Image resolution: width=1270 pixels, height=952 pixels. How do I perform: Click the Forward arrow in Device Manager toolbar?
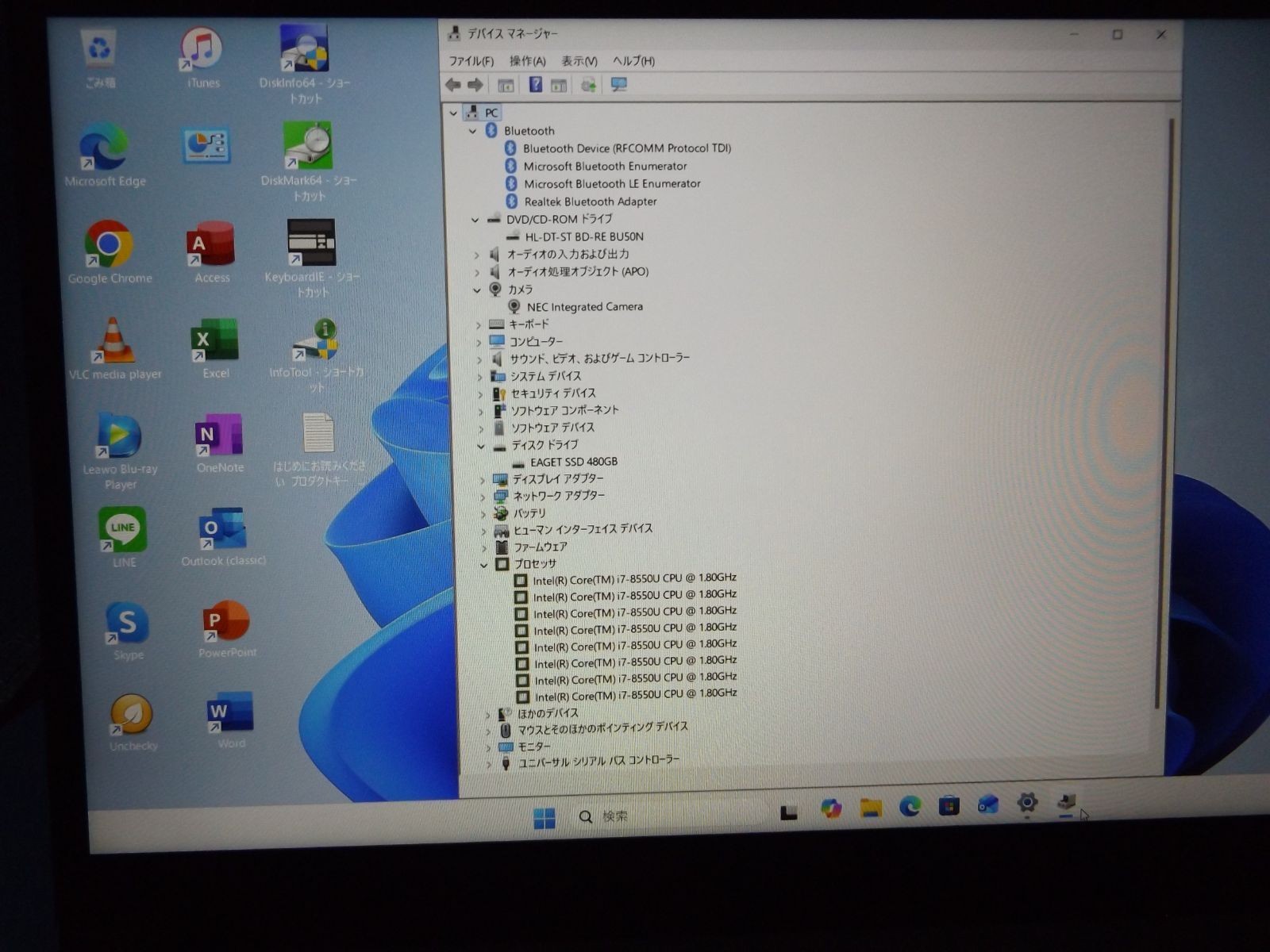[x=475, y=85]
